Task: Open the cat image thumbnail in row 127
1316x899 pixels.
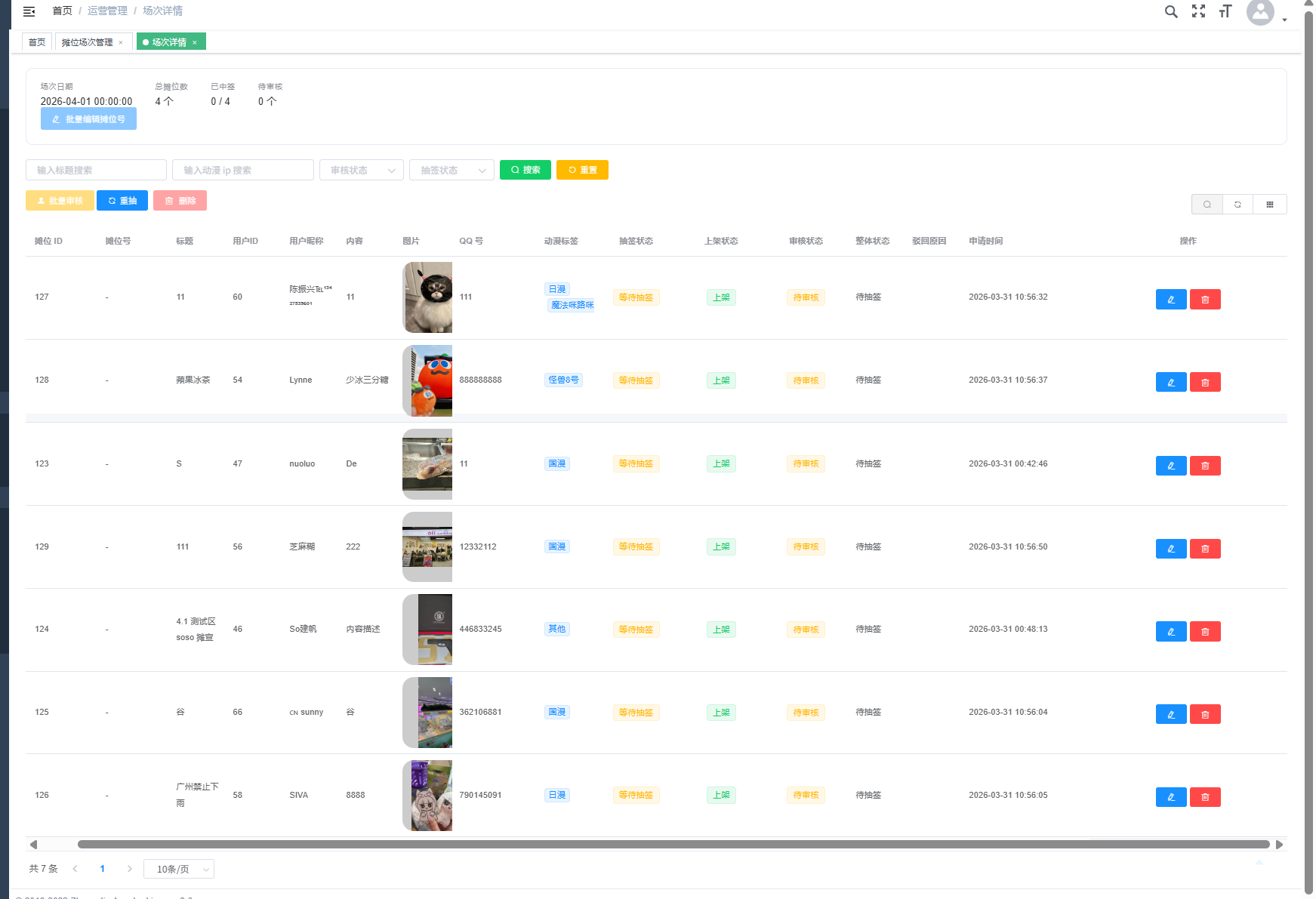Action: pyautogui.click(x=427, y=297)
